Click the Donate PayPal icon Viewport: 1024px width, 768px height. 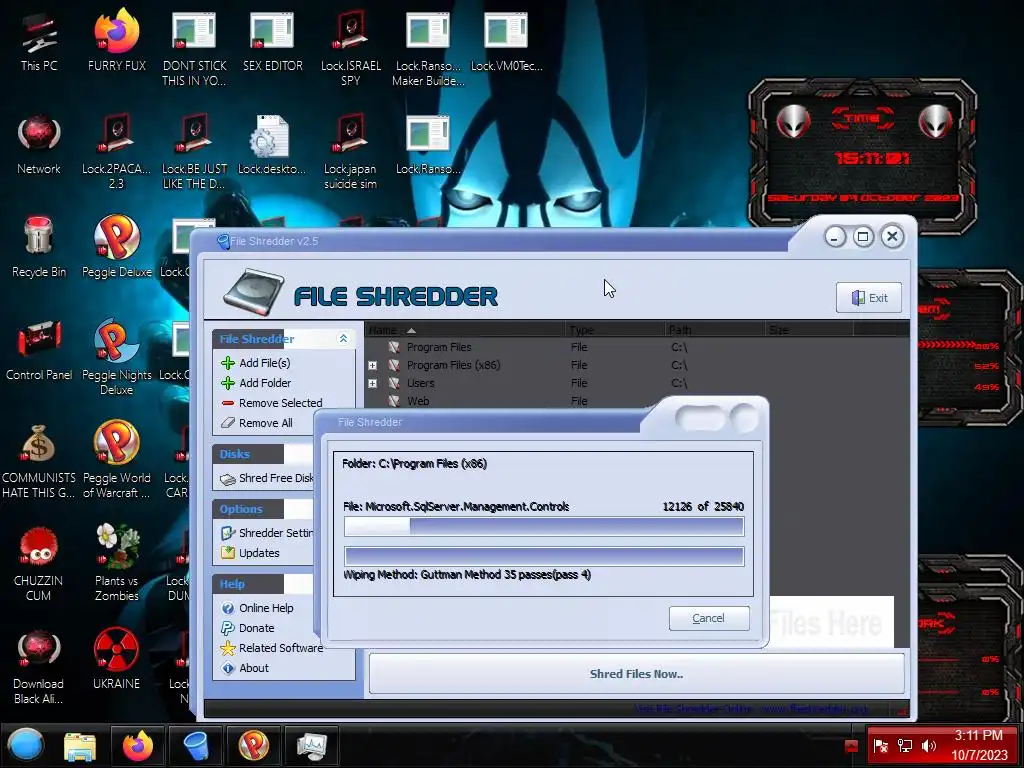click(228, 628)
